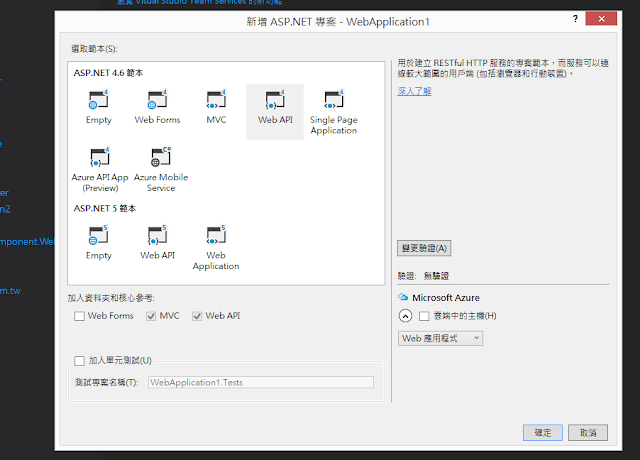Image resolution: width=640 pixels, height=460 pixels.
Task: Click the Microsoft Azure cloud icon
Action: coord(403,297)
